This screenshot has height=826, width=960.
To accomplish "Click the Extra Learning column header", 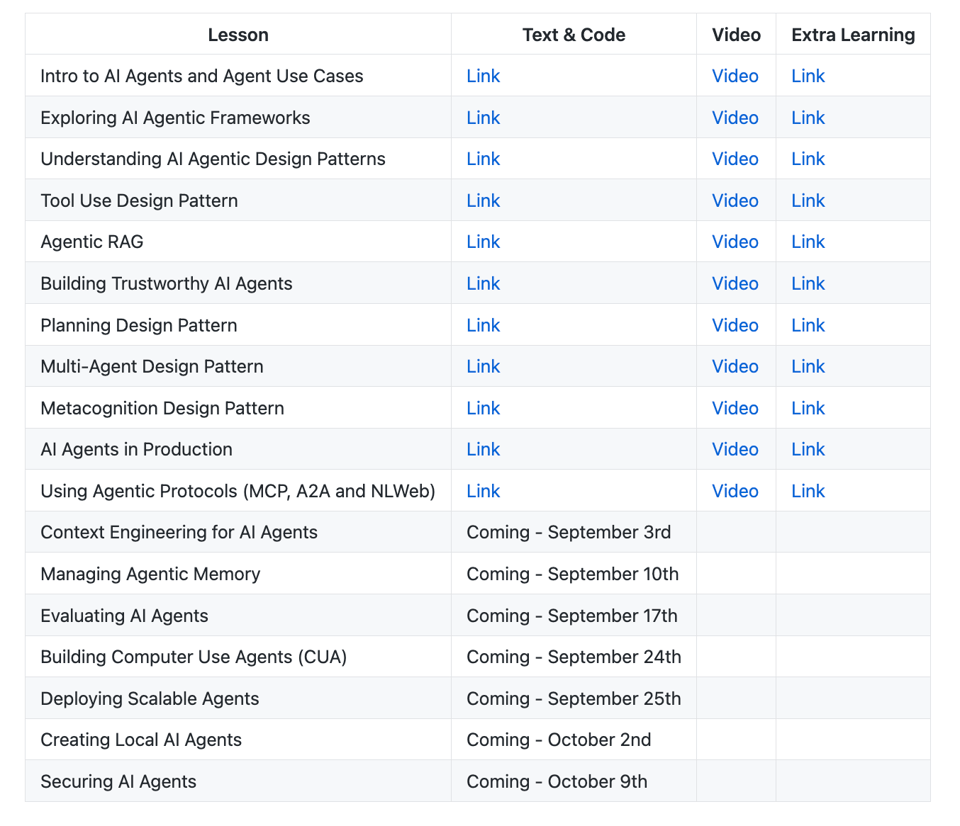I will pyautogui.click(x=853, y=35).
